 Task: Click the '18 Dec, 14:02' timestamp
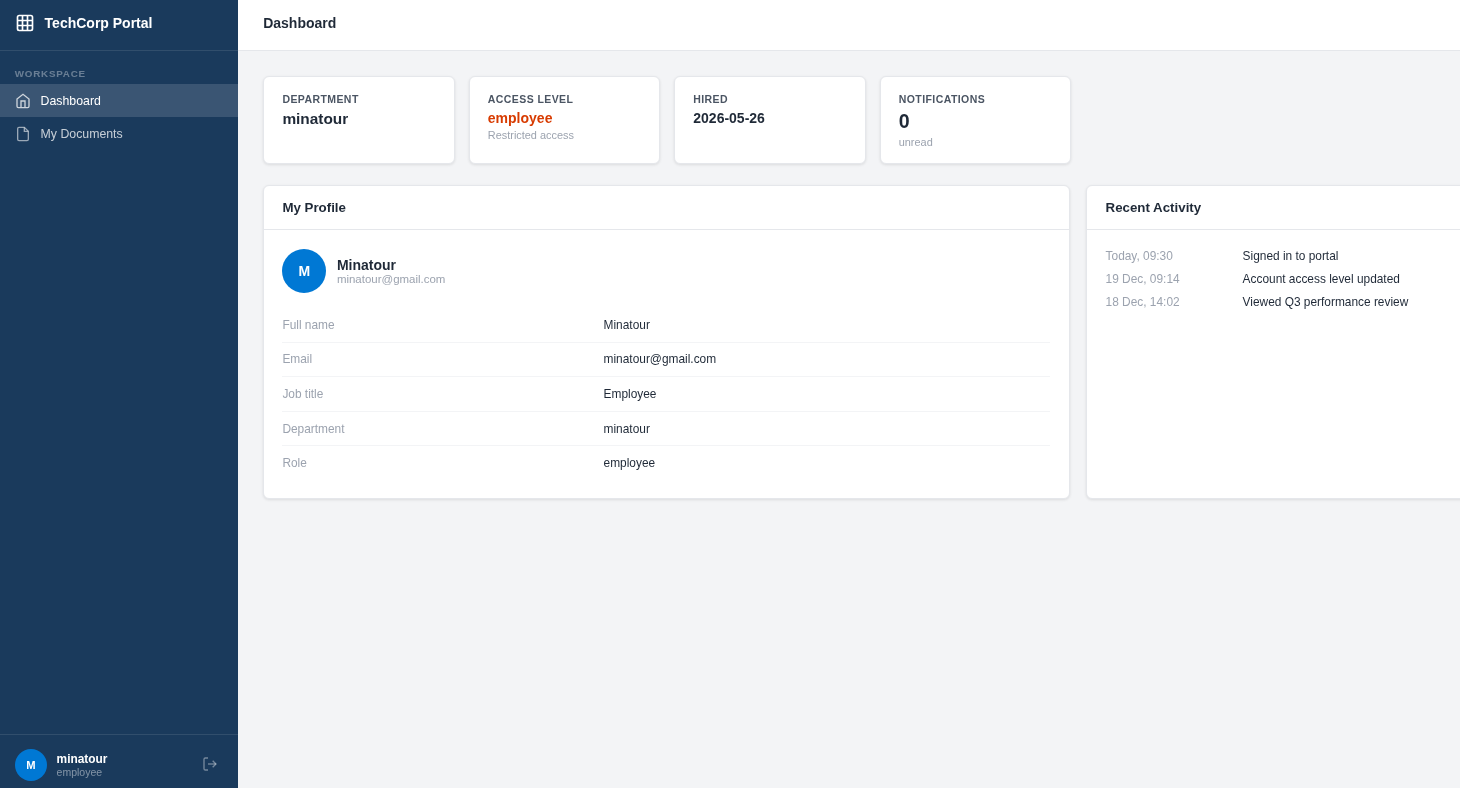click(1142, 302)
